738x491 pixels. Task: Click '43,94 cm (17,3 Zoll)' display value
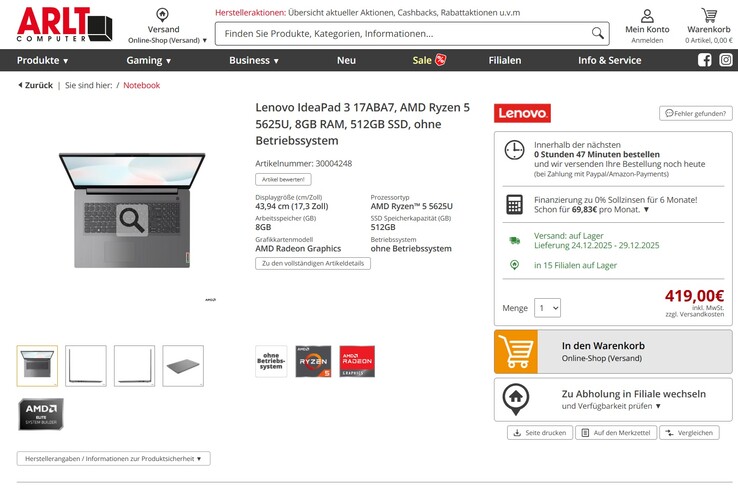tap(292, 206)
